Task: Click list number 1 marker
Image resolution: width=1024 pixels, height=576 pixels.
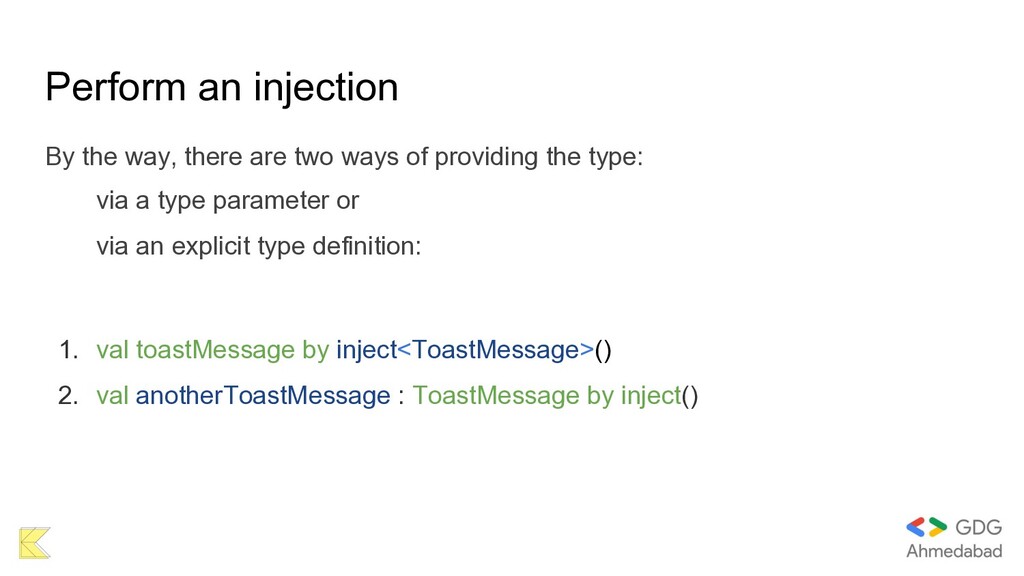Action: click(x=69, y=350)
